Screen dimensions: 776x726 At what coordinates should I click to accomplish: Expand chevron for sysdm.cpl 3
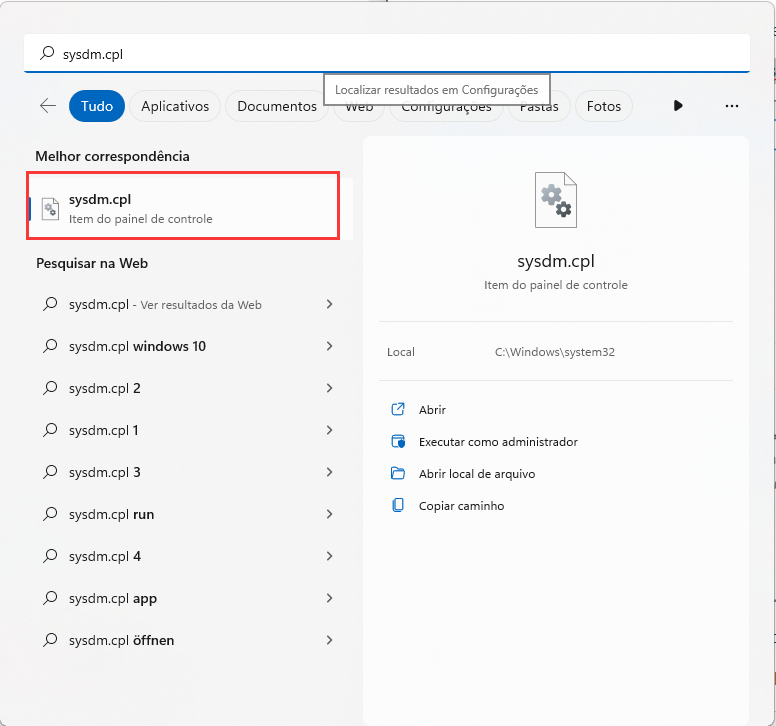click(329, 472)
